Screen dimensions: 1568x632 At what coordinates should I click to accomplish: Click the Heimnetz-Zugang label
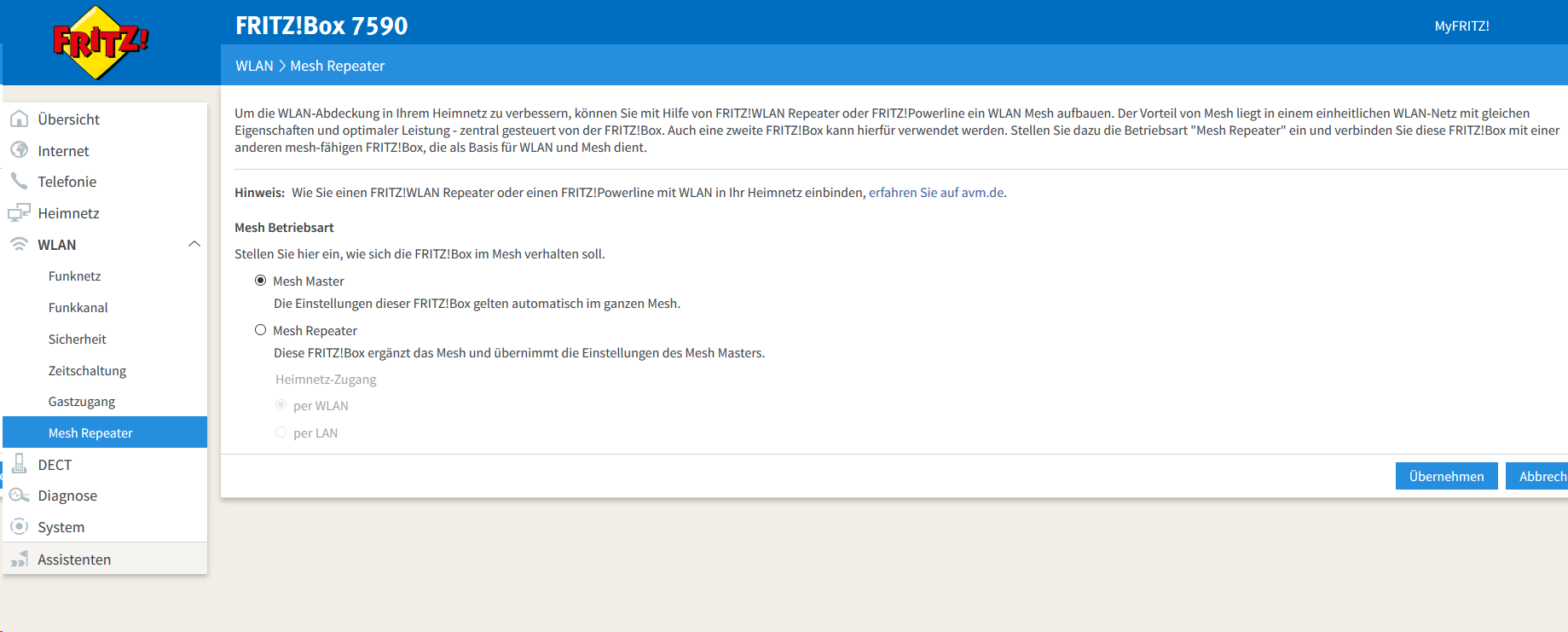(x=326, y=379)
